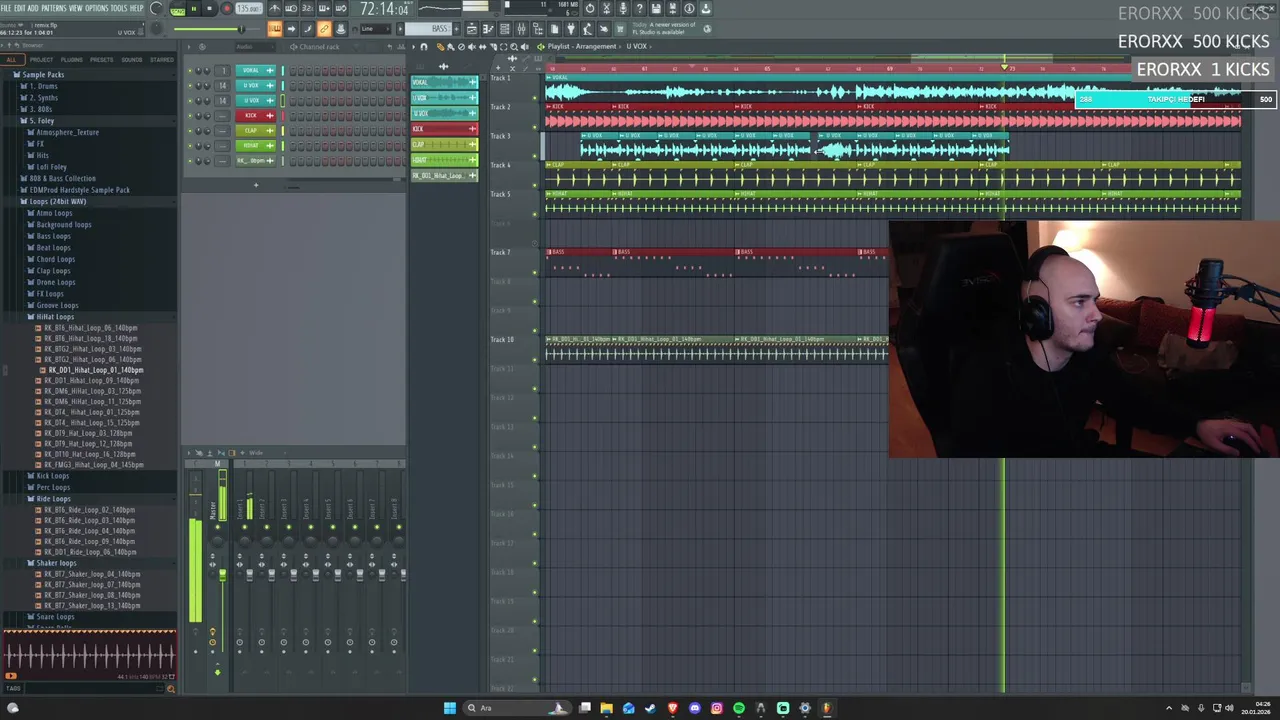Select the Paint brush tool in playlist toolbar
Screen dimensions: 1280x720
[x=450, y=47]
